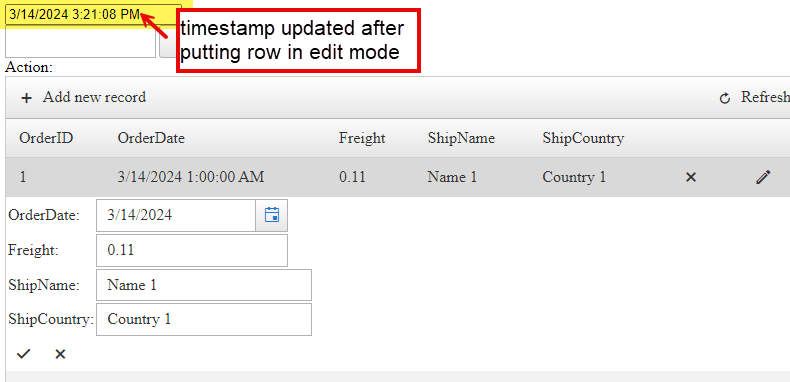Click into the Freight input field
This screenshot has width=790, height=382.
click(x=192, y=250)
